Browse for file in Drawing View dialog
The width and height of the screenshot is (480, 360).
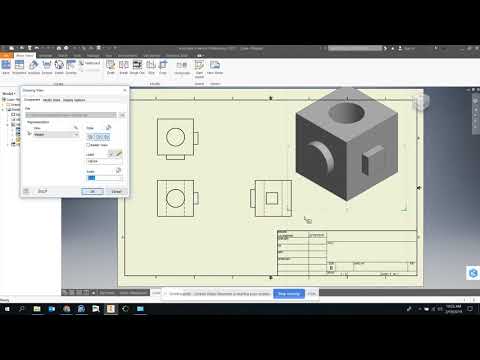tap(122, 115)
